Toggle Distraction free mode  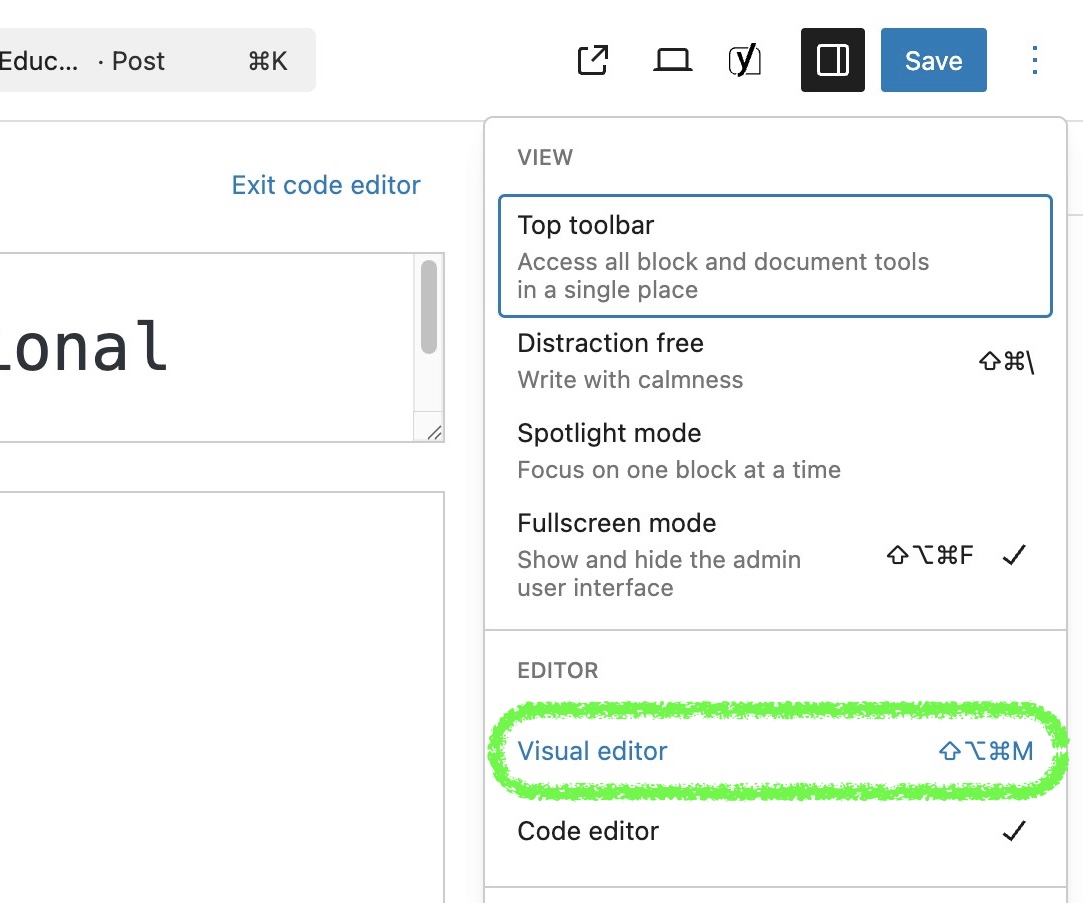(x=775, y=361)
